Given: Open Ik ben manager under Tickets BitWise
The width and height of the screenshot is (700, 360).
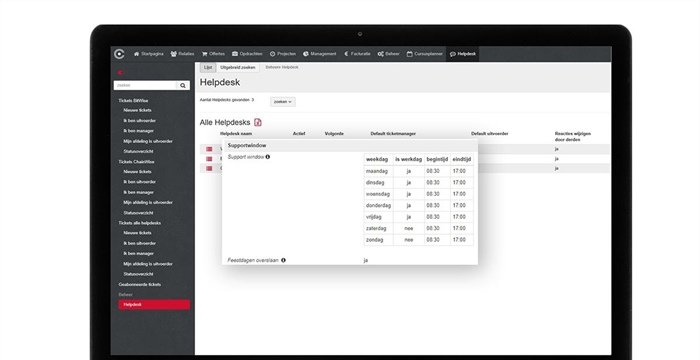Looking at the screenshot, I should [x=138, y=131].
